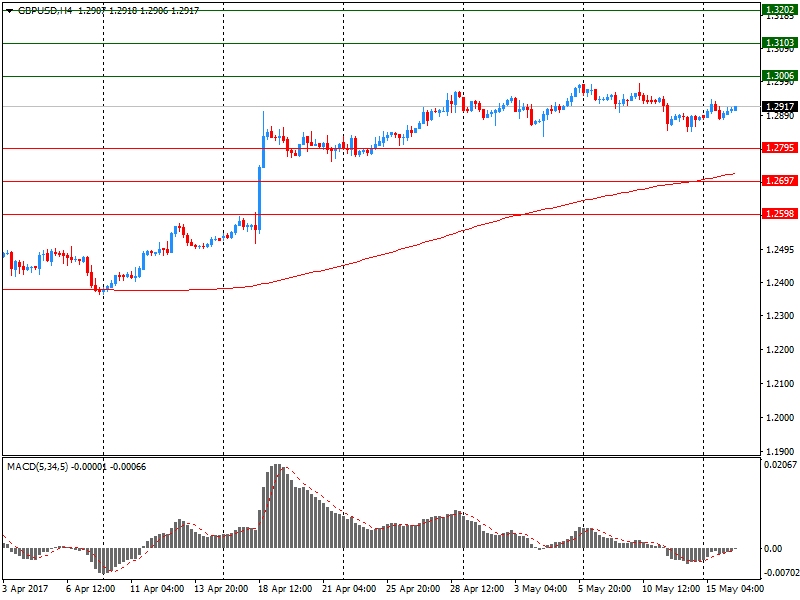
Task: Click the 6 Apr 12:00 time label
Action: tap(90, 589)
